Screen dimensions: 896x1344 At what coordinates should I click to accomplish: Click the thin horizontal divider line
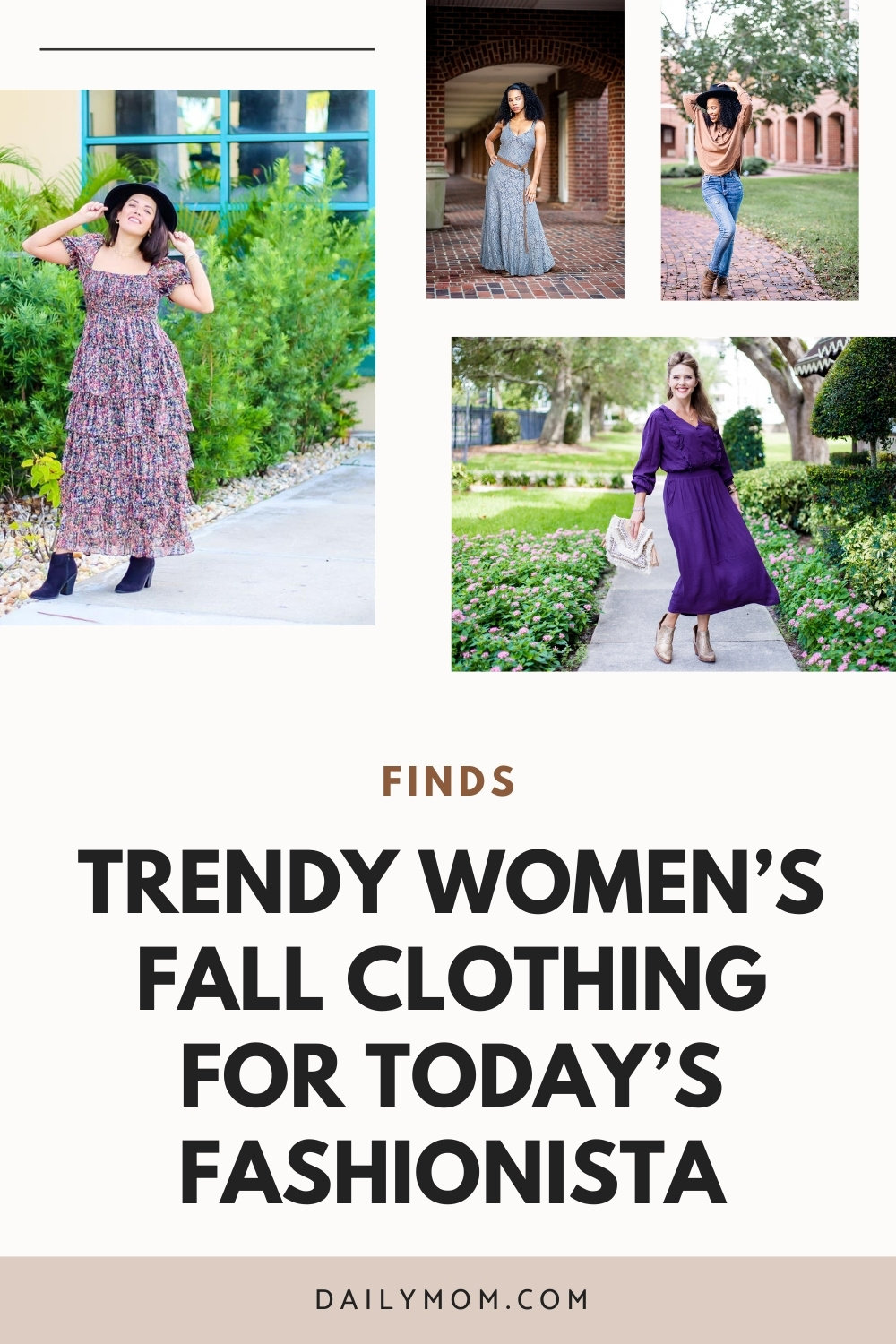pos(207,49)
